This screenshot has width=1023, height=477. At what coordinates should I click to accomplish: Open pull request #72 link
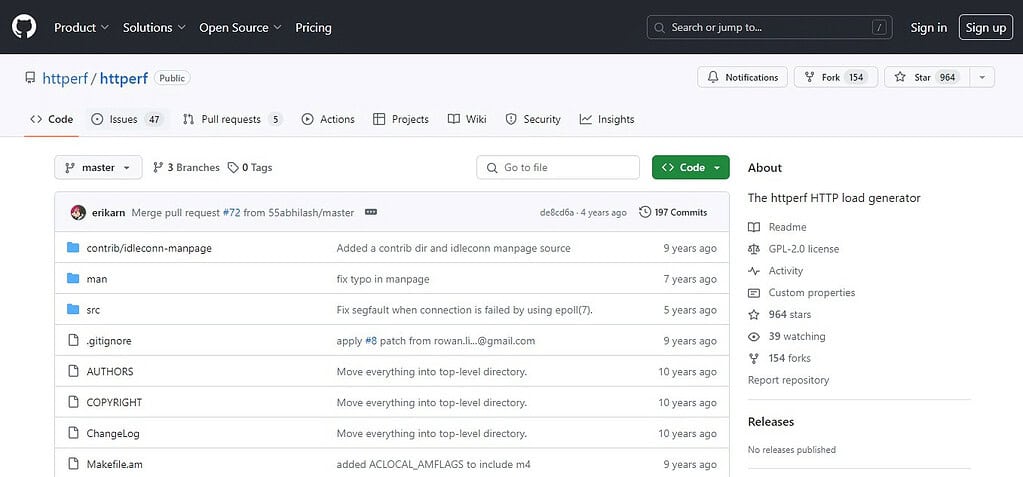pyautogui.click(x=232, y=213)
